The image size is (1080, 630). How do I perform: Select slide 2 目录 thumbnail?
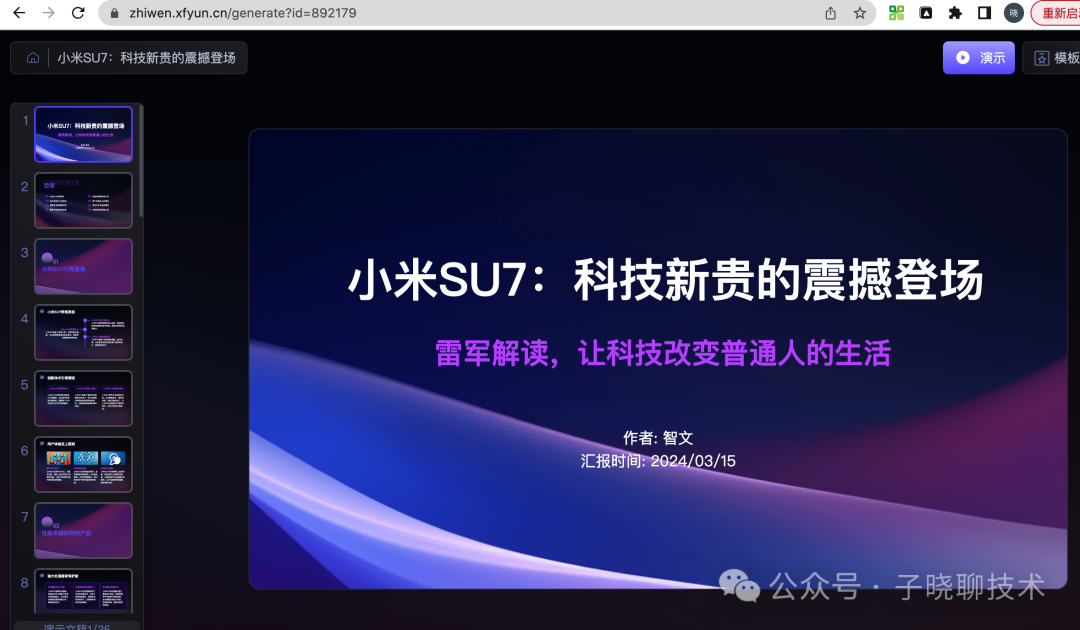click(83, 200)
